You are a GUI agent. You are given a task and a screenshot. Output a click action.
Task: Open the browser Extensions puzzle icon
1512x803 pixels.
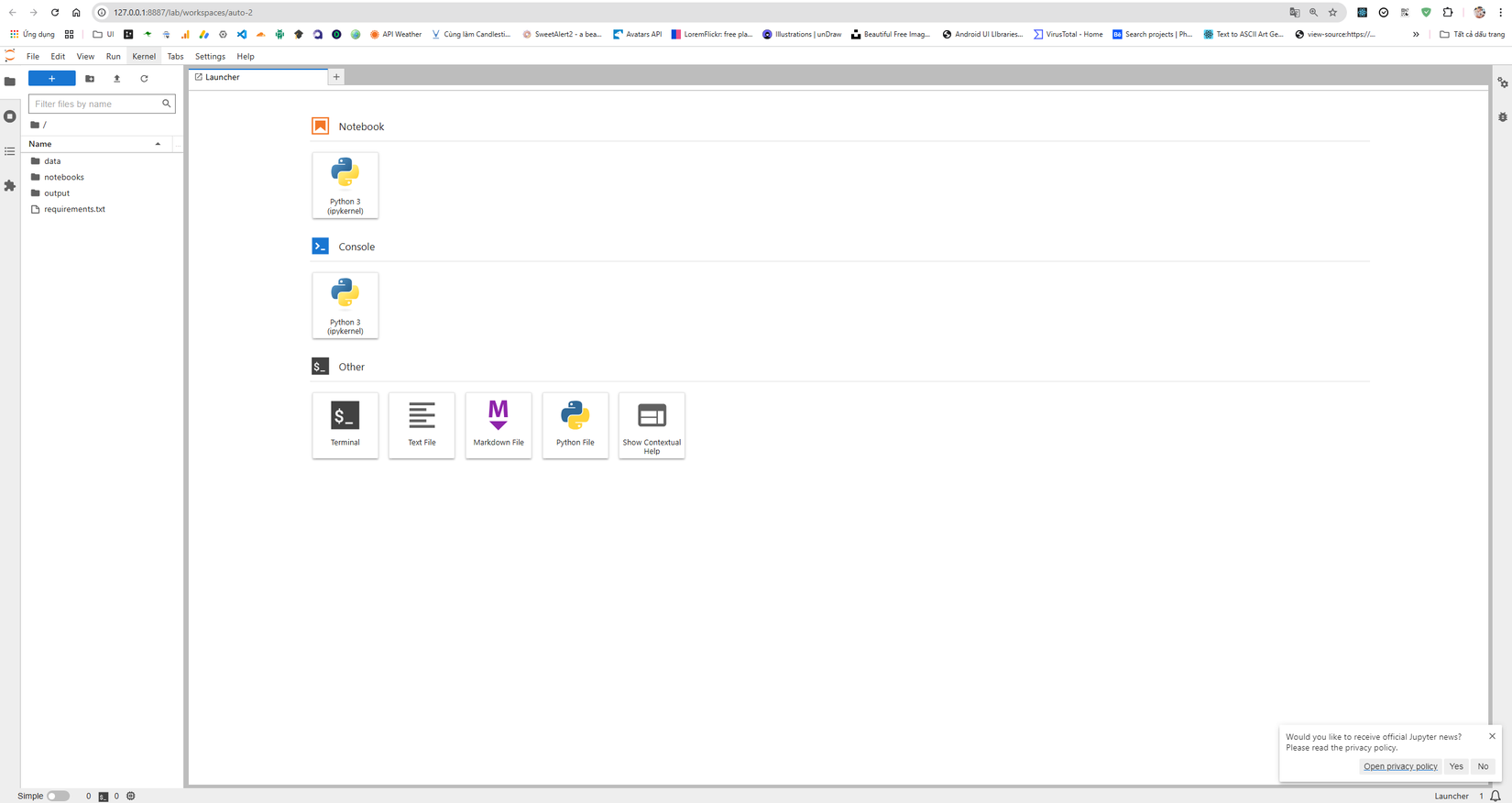(x=1448, y=13)
